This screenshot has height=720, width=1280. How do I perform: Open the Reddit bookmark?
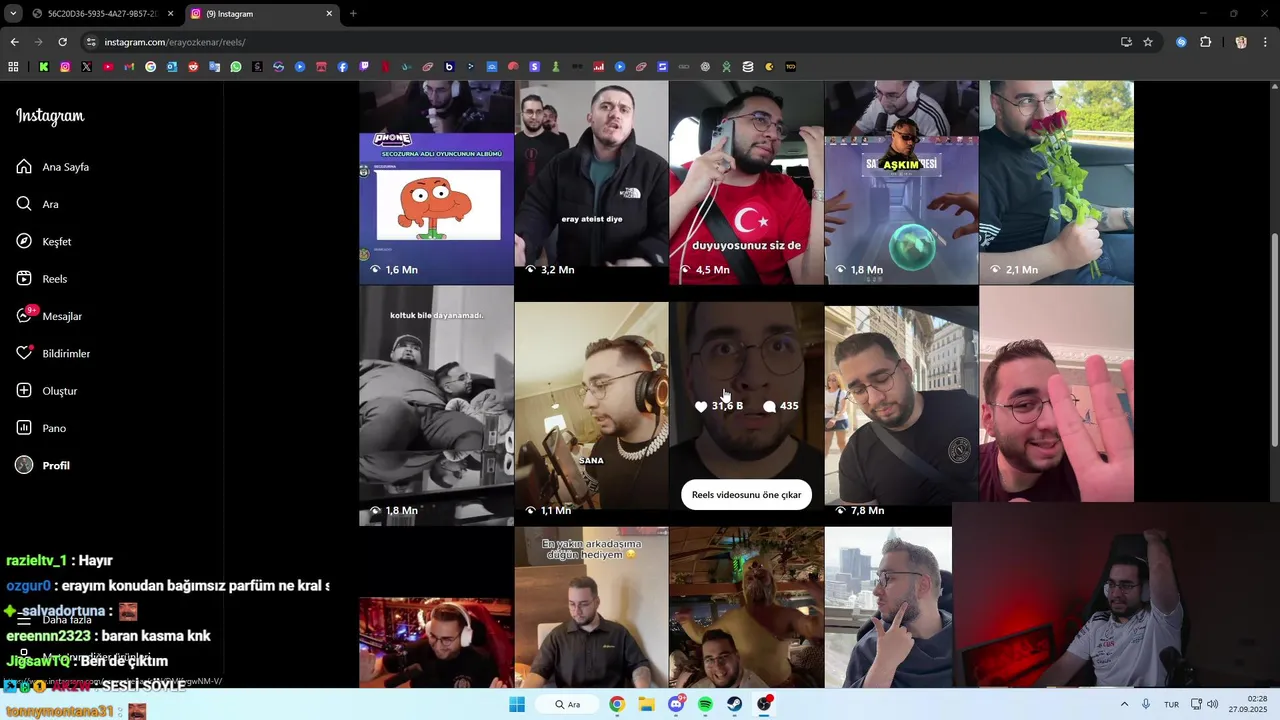coord(193,67)
